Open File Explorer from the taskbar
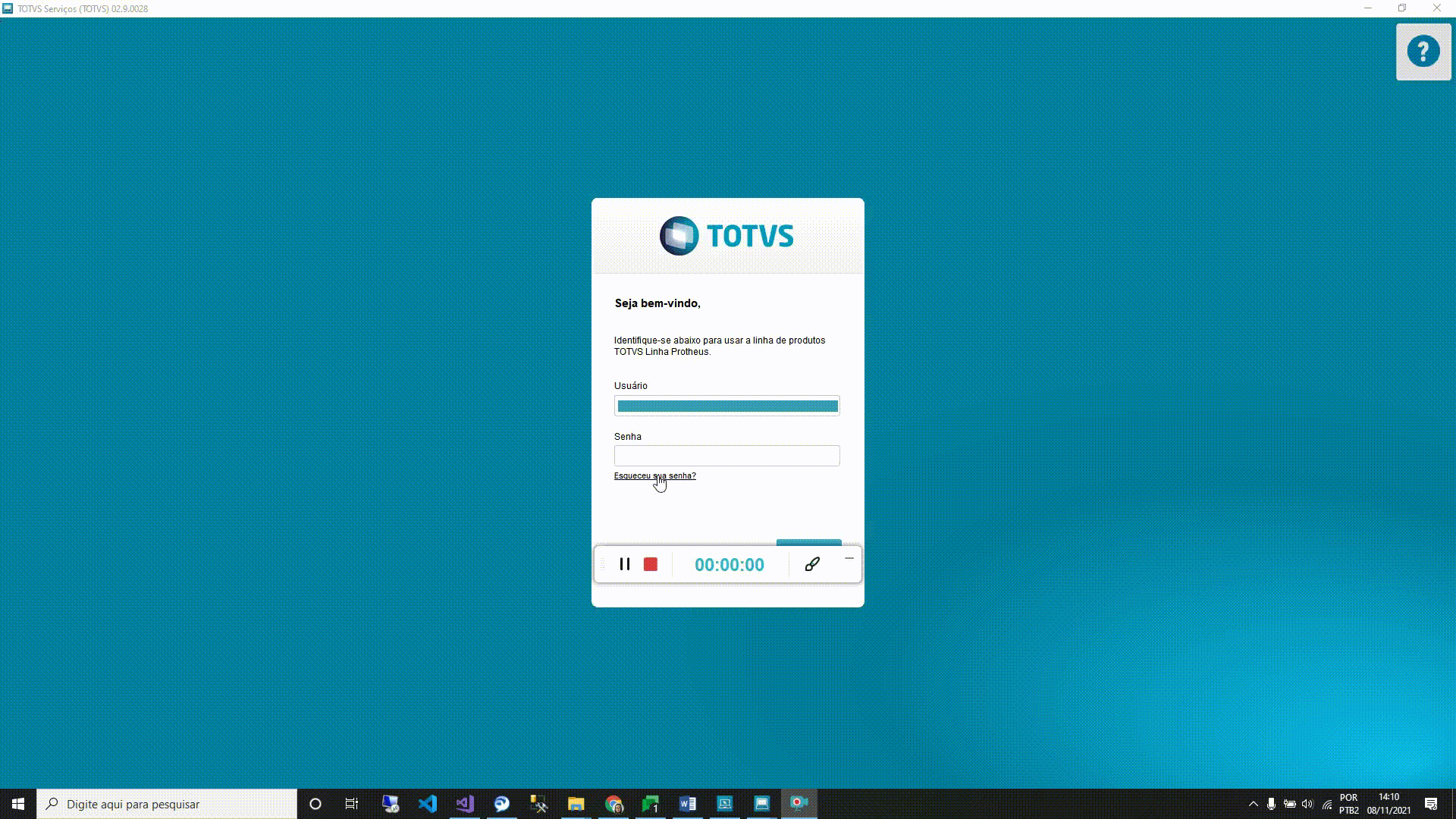 [x=576, y=804]
